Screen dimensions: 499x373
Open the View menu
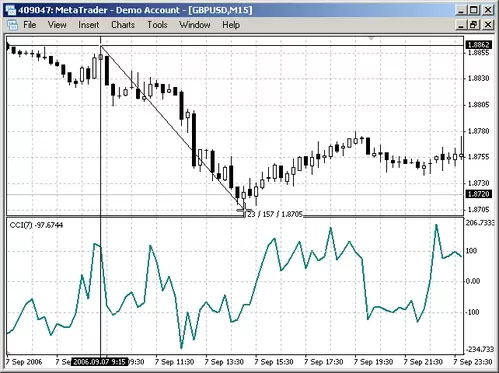click(57, 25)
